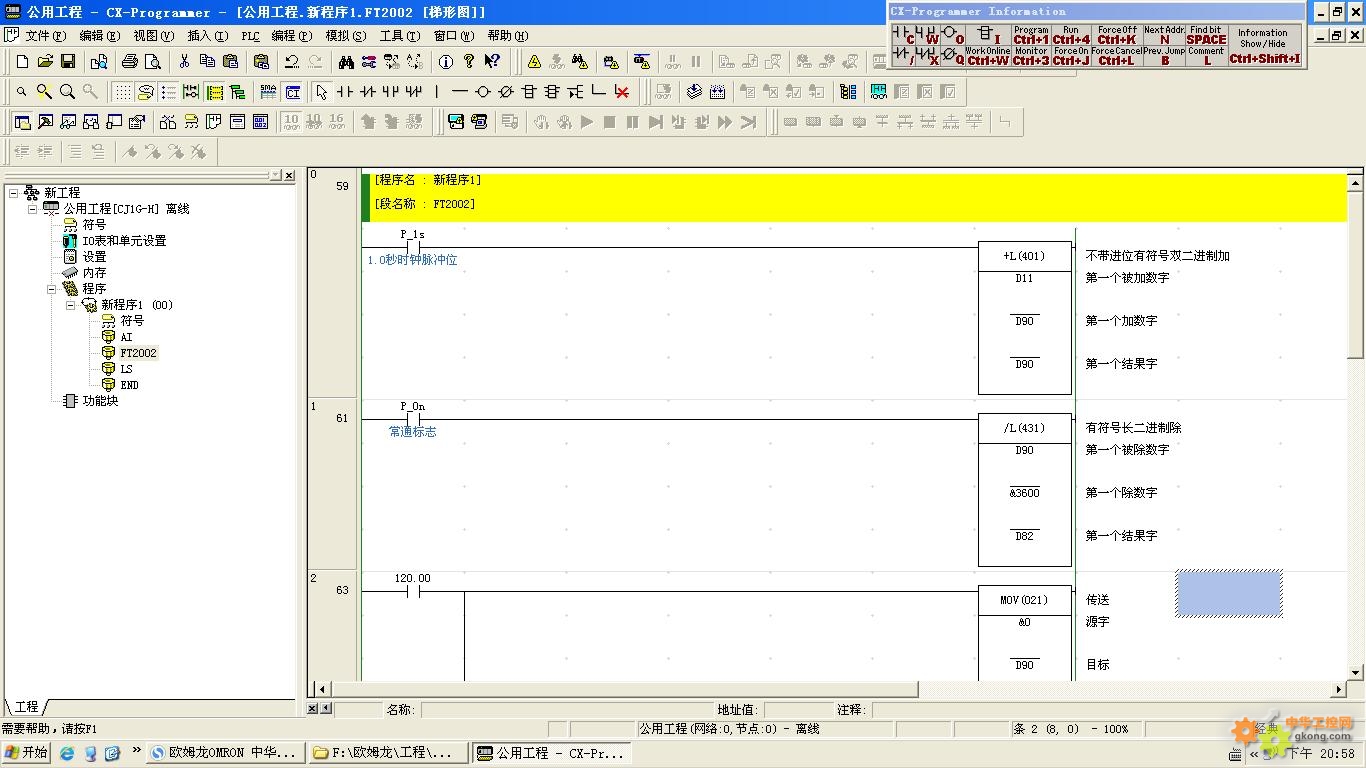1366x768 pixels.
Task: Select the 内存 tree item
Action: point(94,273)
